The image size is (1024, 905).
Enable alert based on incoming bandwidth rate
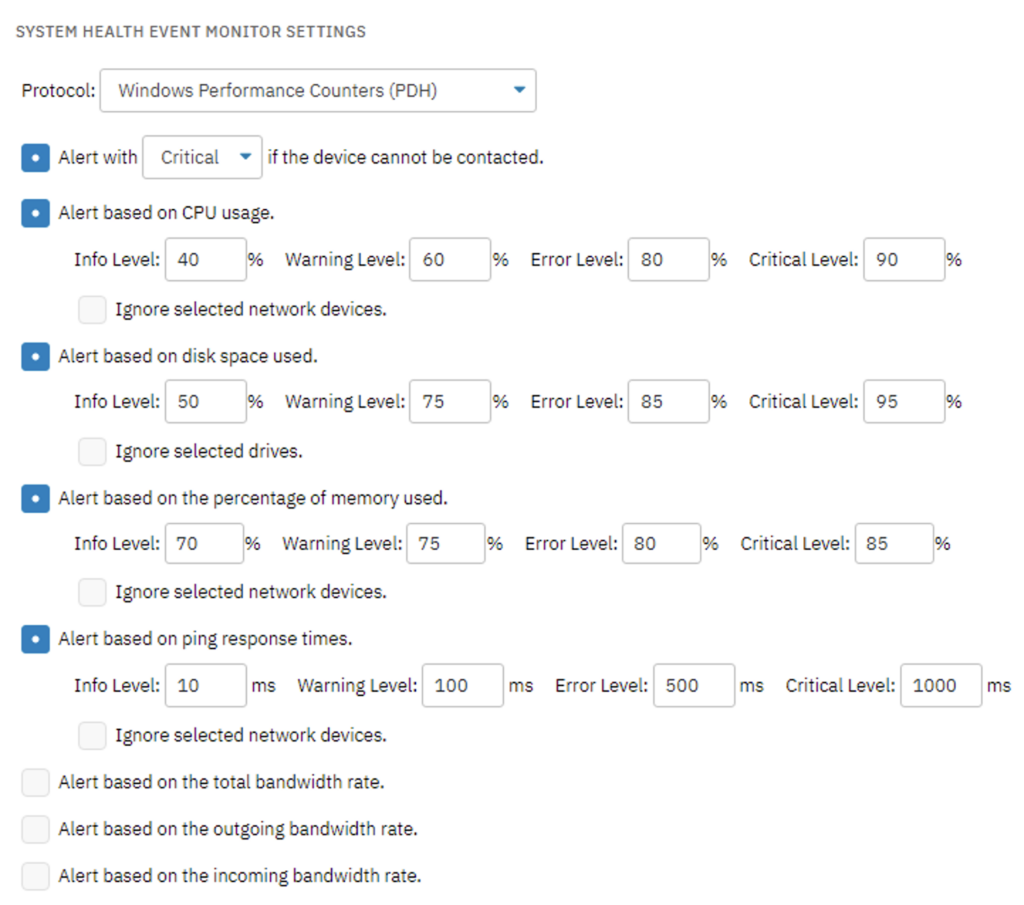click(35, 876)
